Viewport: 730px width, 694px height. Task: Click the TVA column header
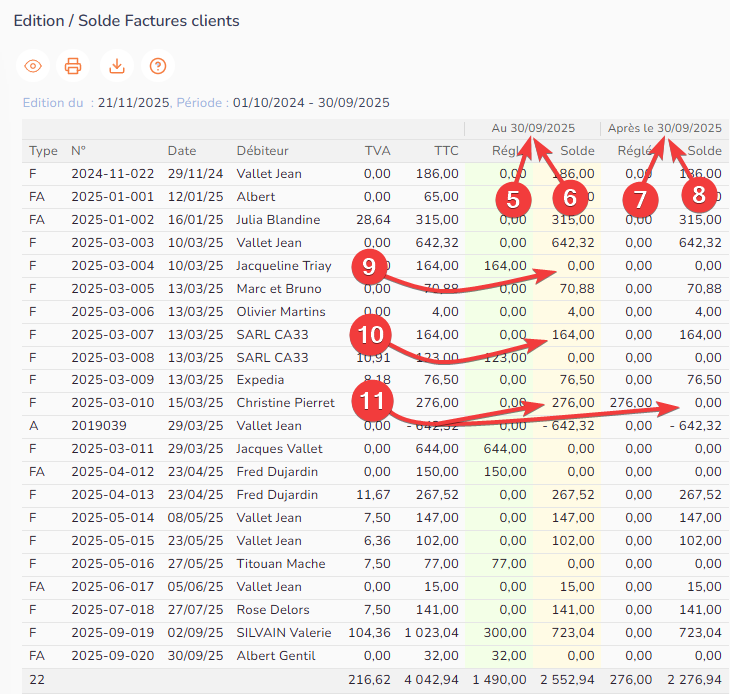tap(377, 151)
